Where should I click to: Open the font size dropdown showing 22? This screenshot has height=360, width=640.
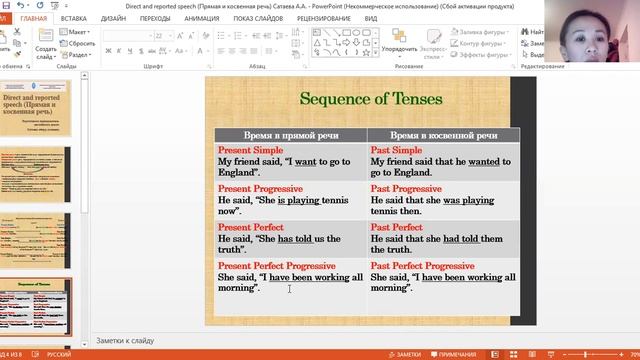tap(164, 36)
